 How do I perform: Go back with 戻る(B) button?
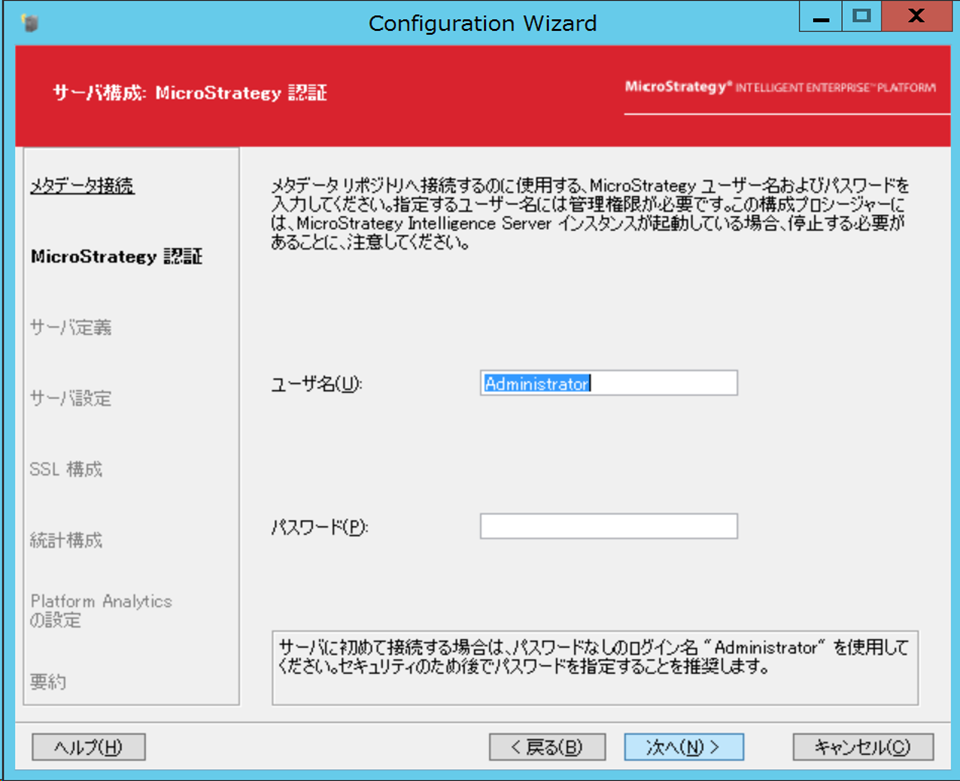(x=547, y=747)
